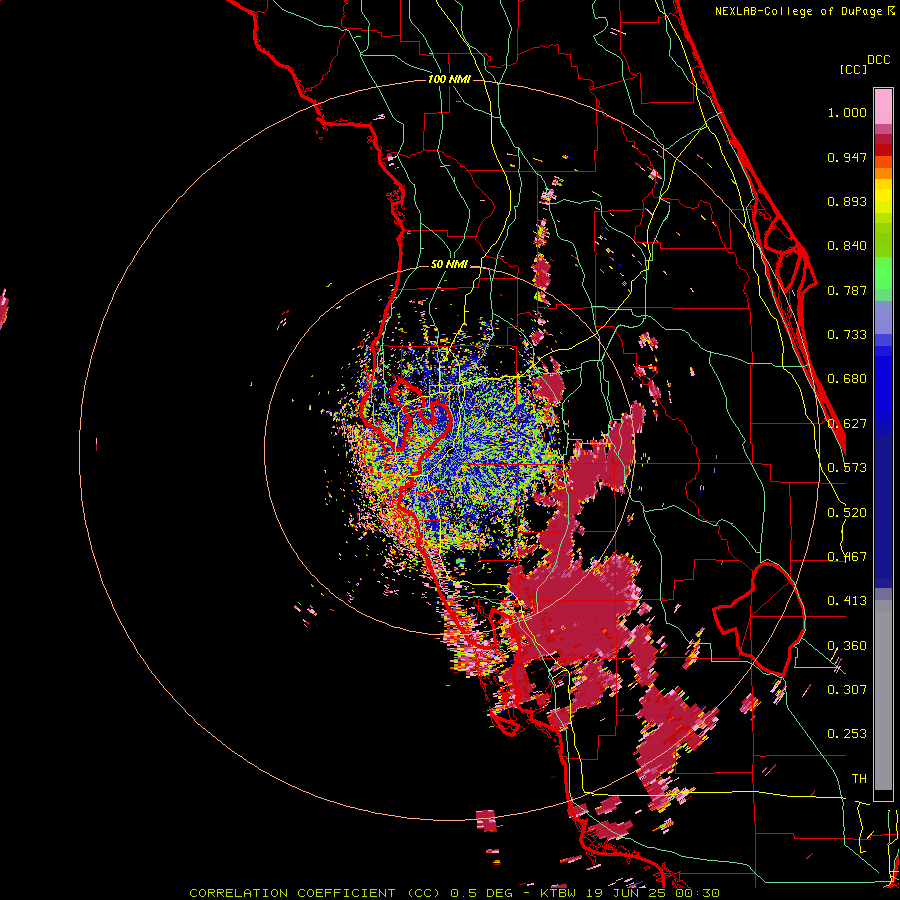Click the 00:30 timestamp
Image resolution: width=900 pixels, height=900 pixels.
point(695,893)
